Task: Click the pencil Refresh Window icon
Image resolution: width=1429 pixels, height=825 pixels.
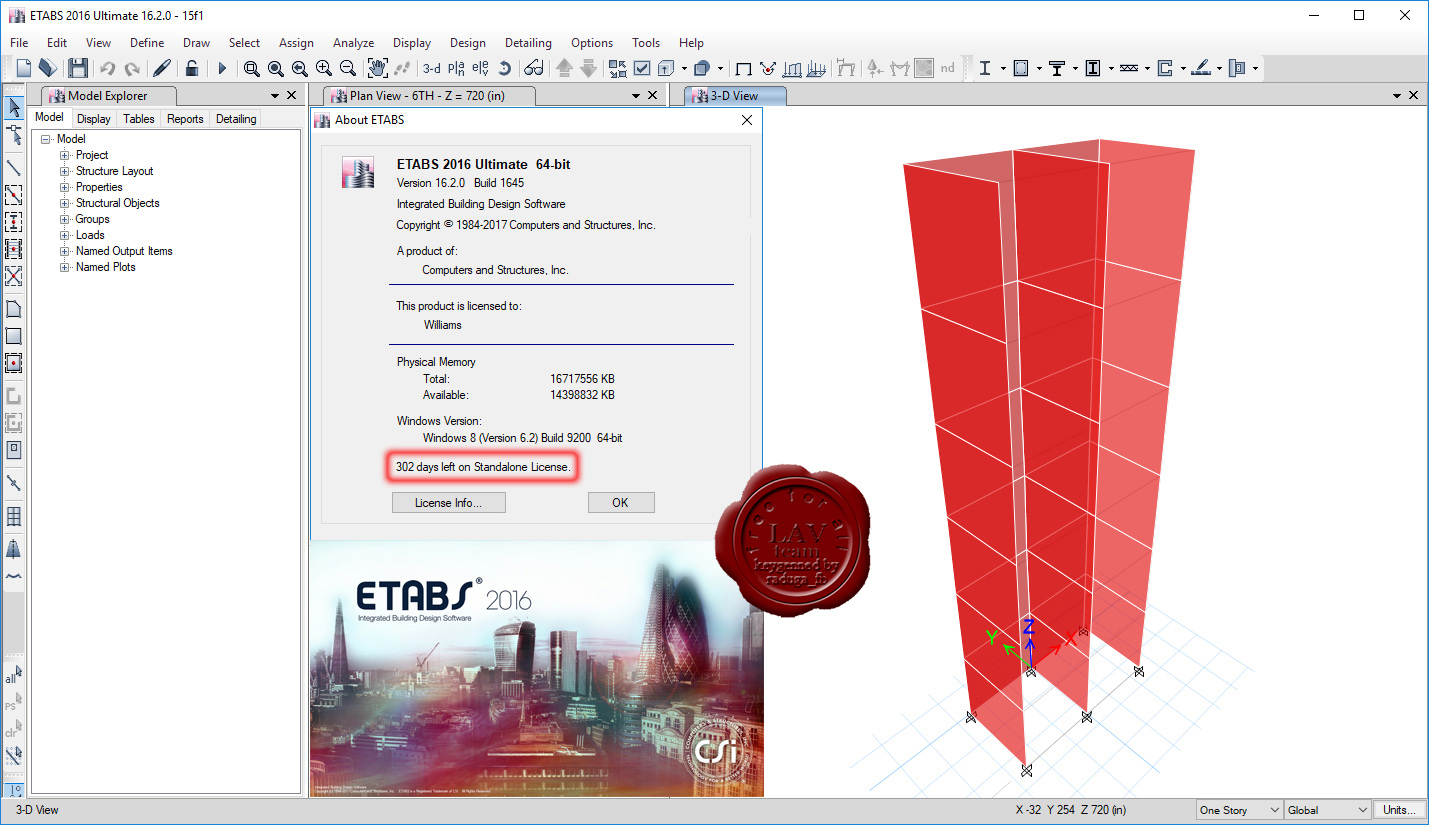Action: (x=161, y=68)
